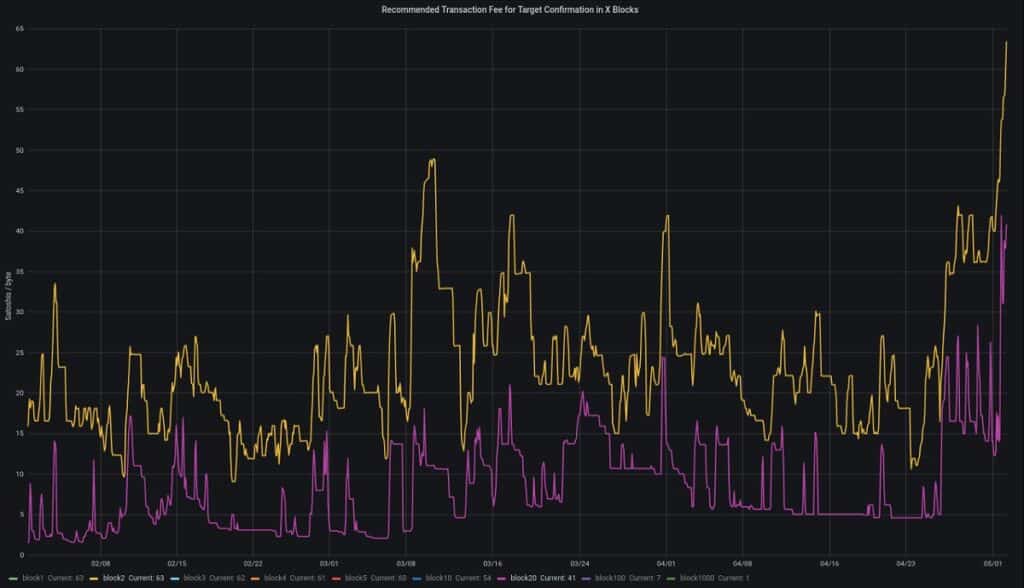Enable the block4 series legend label
Screen dimensions: 1024x588
(x=295, y=578)
